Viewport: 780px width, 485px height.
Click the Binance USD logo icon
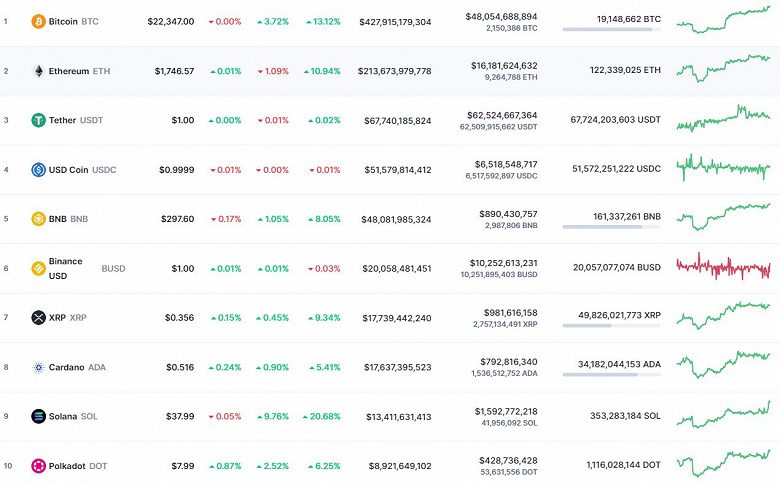39,268
